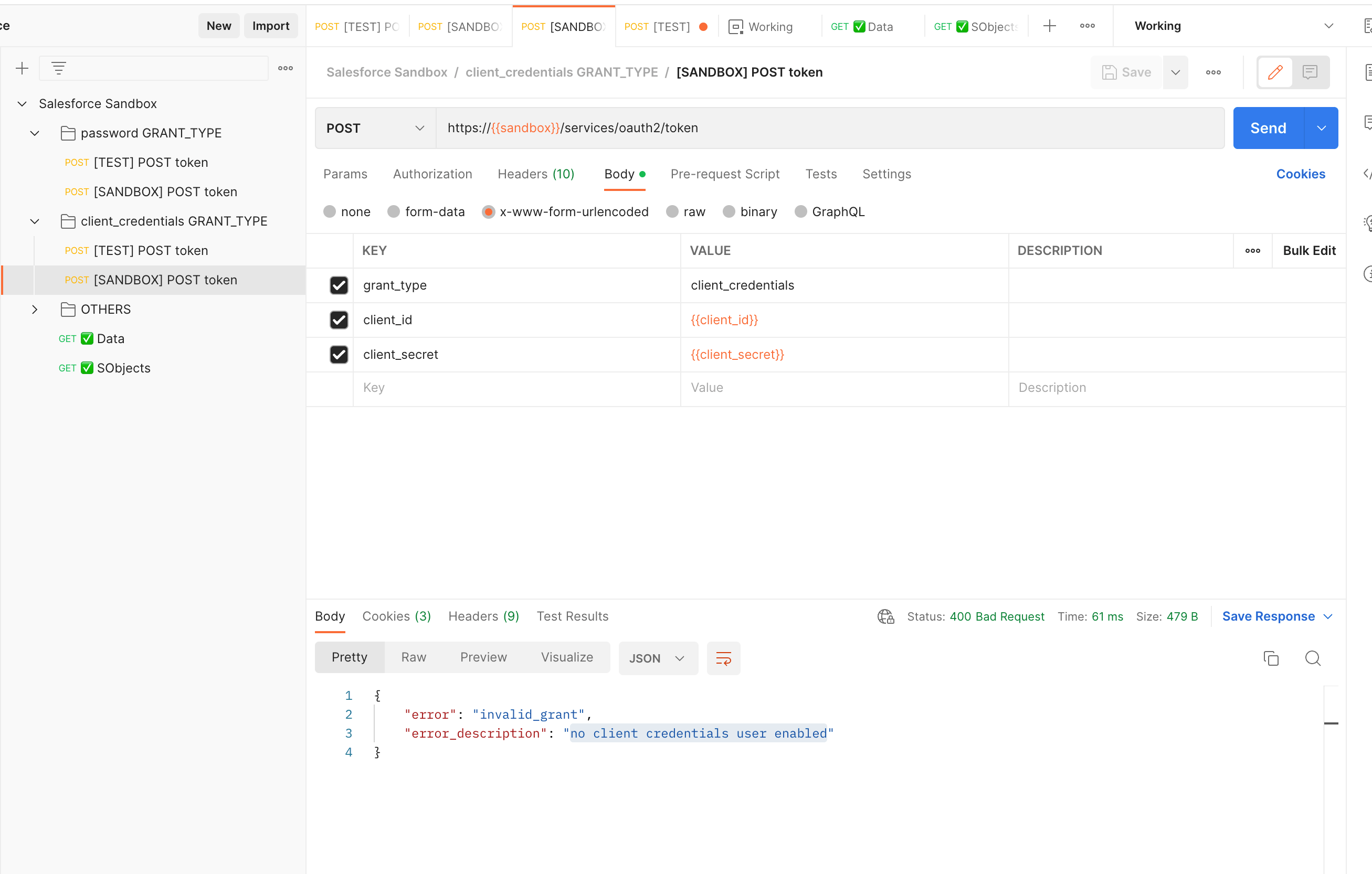Select the edit mode pencil icon
Screen dimensions: 1372x874
point(1274,72)
